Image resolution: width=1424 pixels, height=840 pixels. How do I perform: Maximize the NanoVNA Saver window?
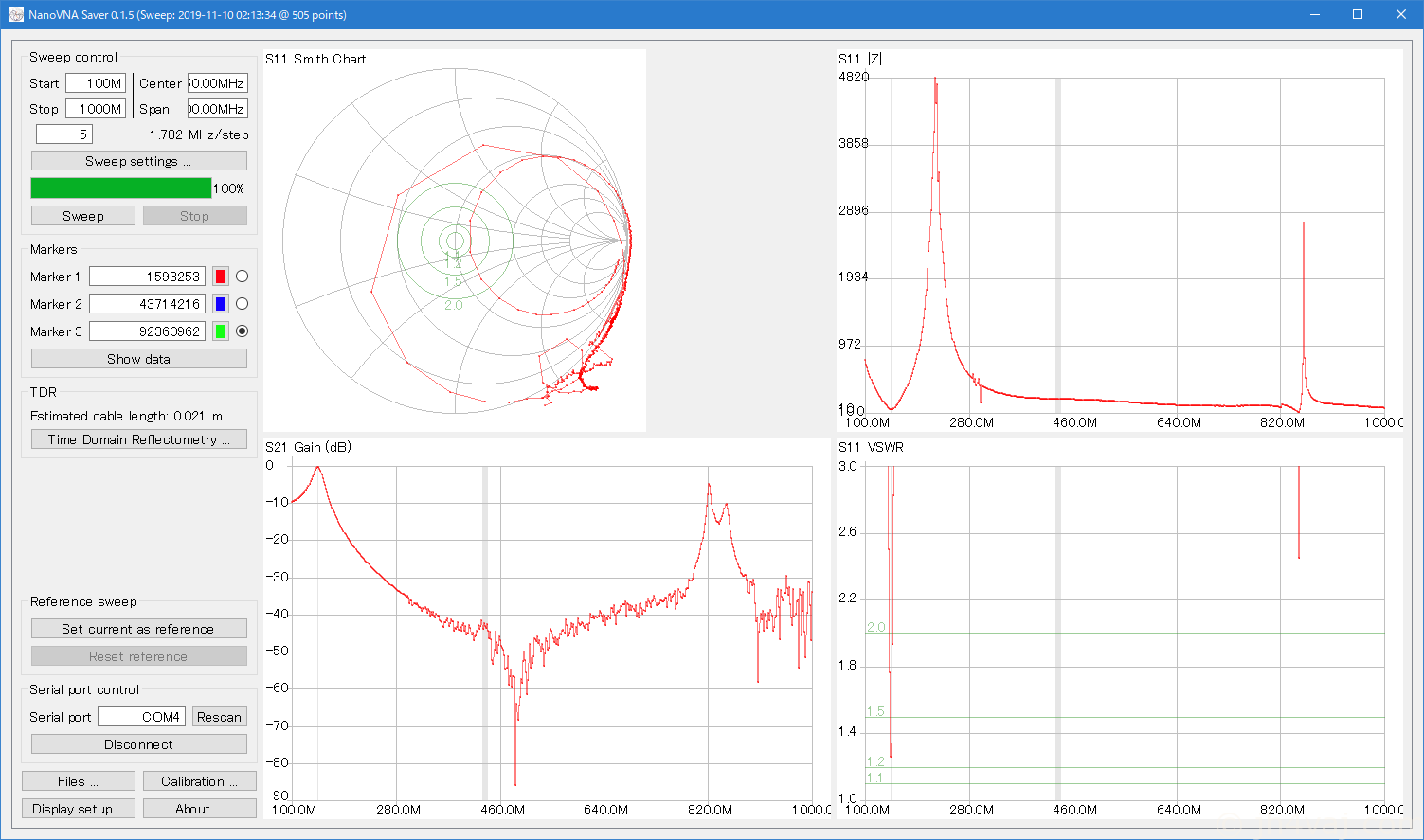point(1358,14)
